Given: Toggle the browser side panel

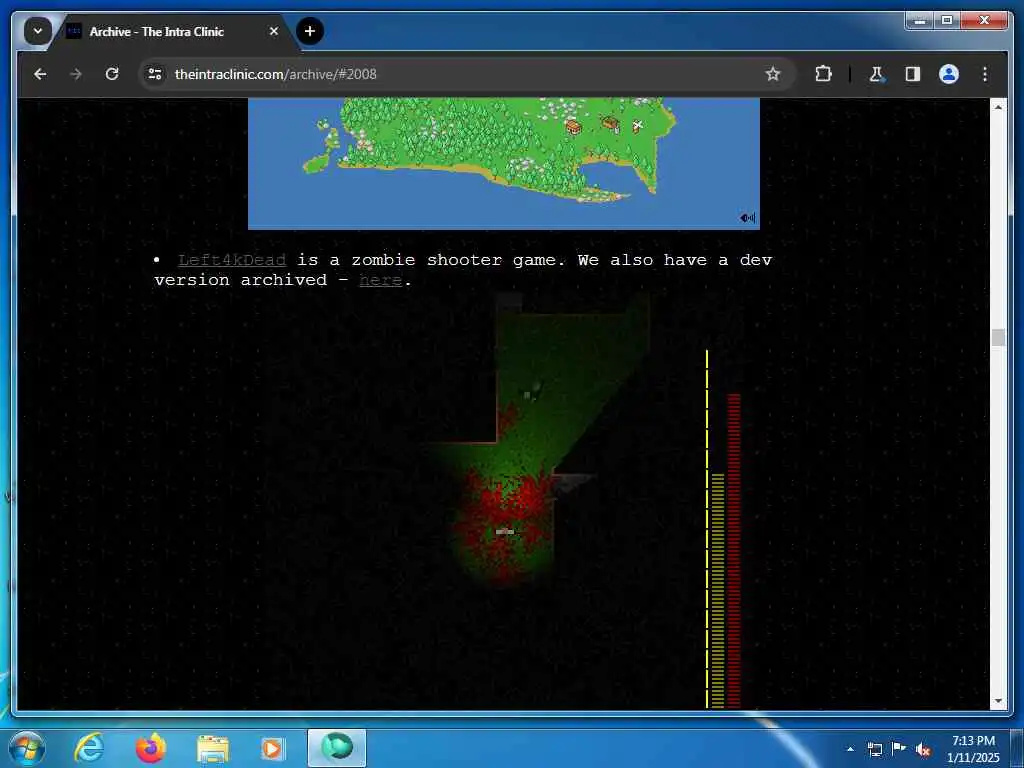Looking at the screenshot, I should (913, 74).
